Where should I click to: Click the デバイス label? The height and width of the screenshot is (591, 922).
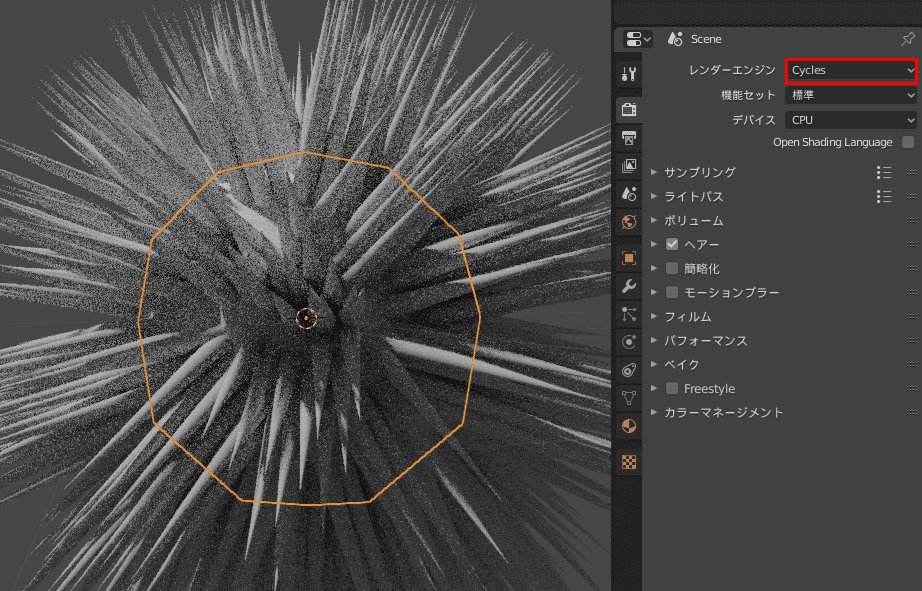pos(754,120)
